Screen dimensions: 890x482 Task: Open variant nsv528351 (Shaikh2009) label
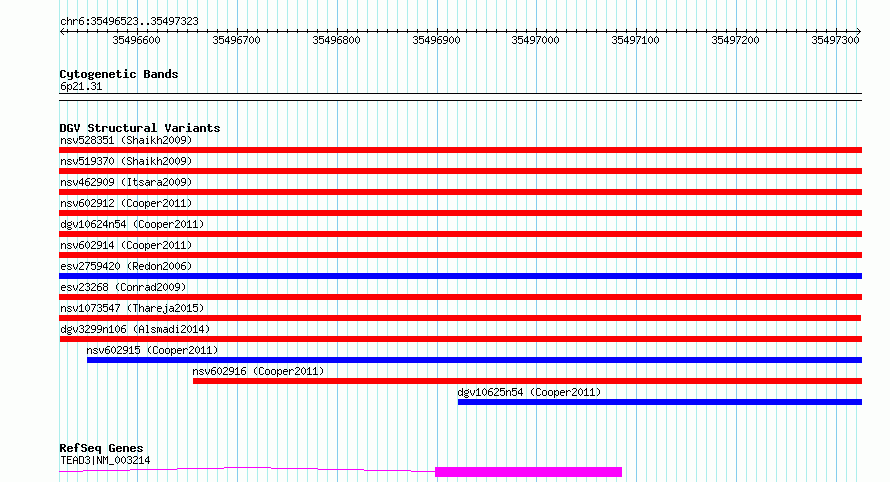[126, 140]
